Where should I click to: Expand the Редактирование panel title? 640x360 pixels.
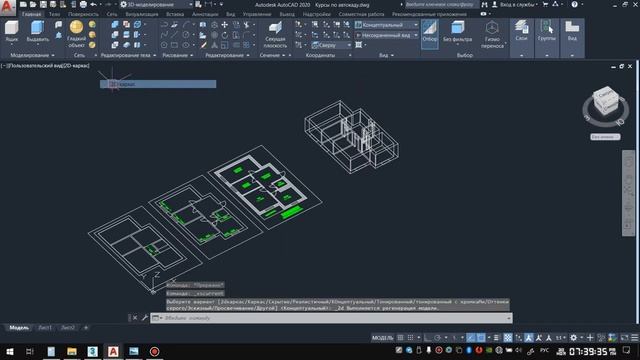(227, 55)
